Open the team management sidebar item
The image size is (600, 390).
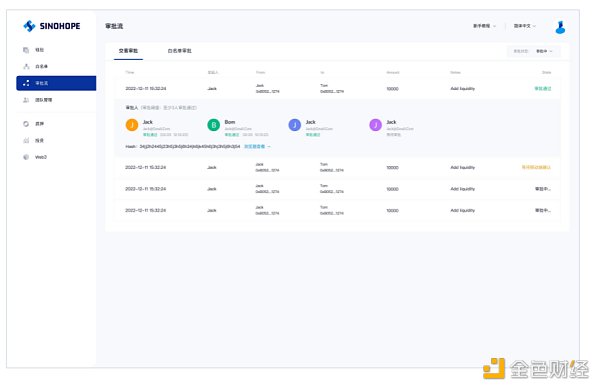(x=38, y=100)
